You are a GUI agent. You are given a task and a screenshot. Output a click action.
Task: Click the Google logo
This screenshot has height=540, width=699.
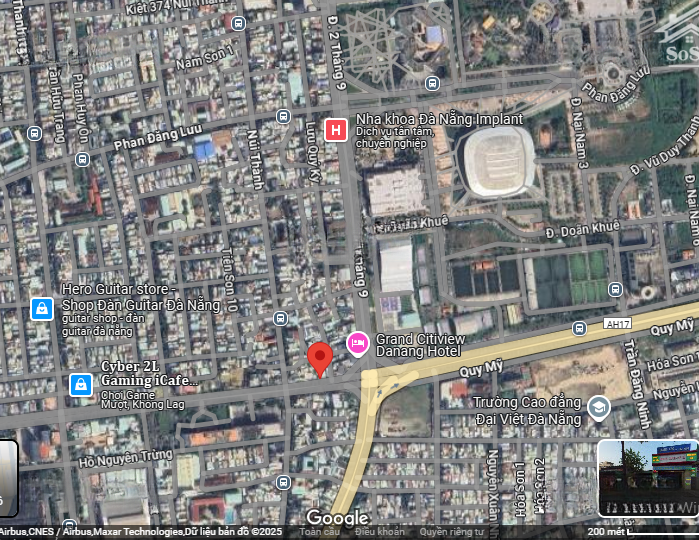[x=337, y=518]
